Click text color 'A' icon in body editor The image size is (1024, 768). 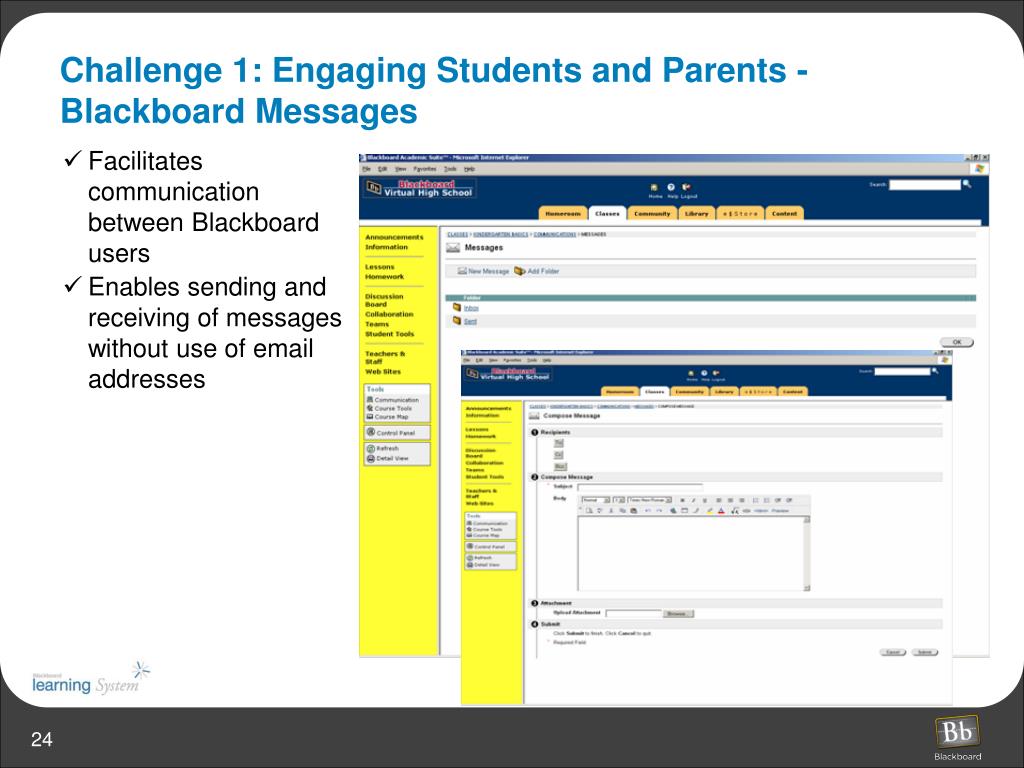point(722,511)
